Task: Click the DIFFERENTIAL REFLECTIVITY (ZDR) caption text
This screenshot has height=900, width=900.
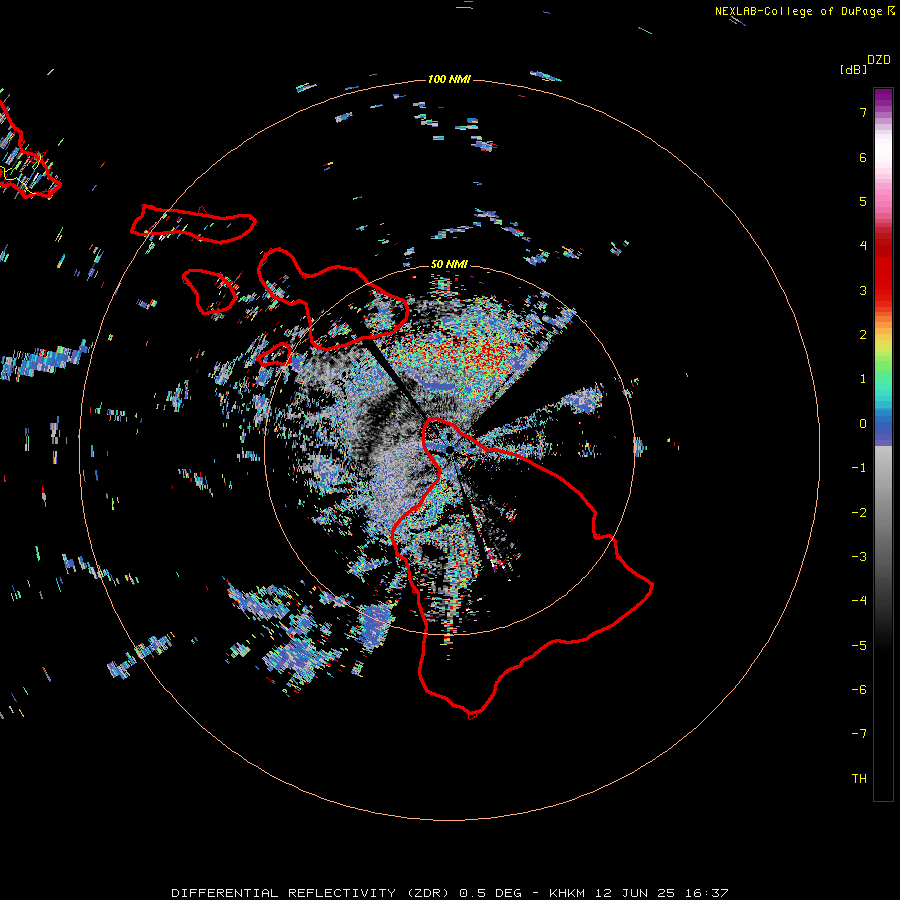Action: 312,893
